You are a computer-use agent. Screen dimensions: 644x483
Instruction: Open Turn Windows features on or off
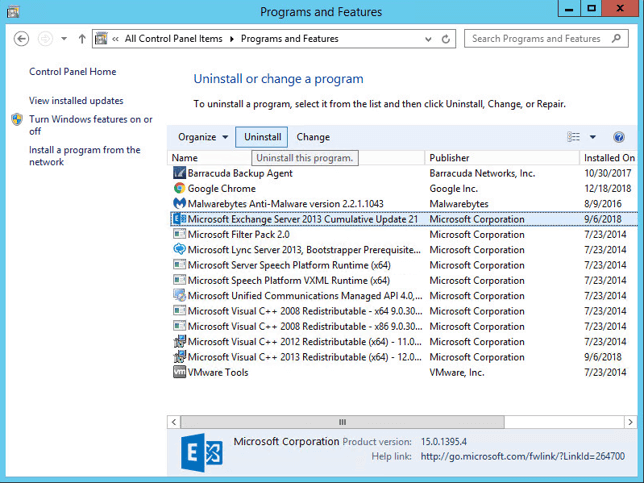pyautogui.click(x=90, y=125)
